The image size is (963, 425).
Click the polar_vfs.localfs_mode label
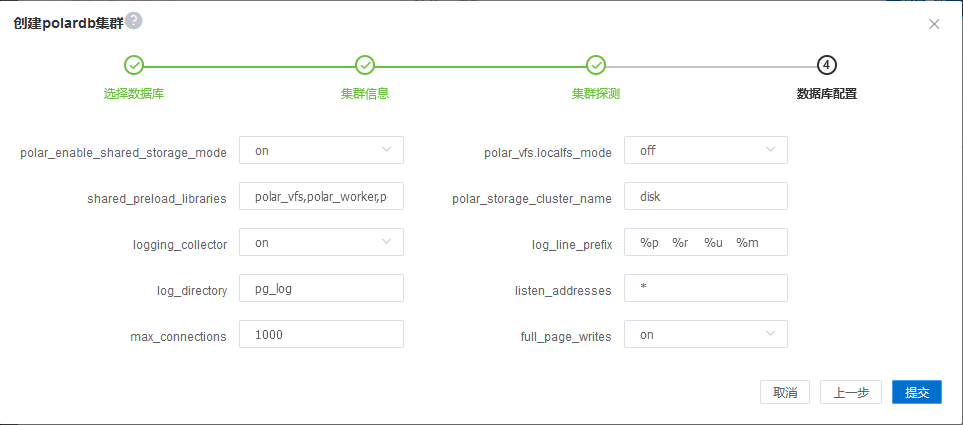click(548, 153)
